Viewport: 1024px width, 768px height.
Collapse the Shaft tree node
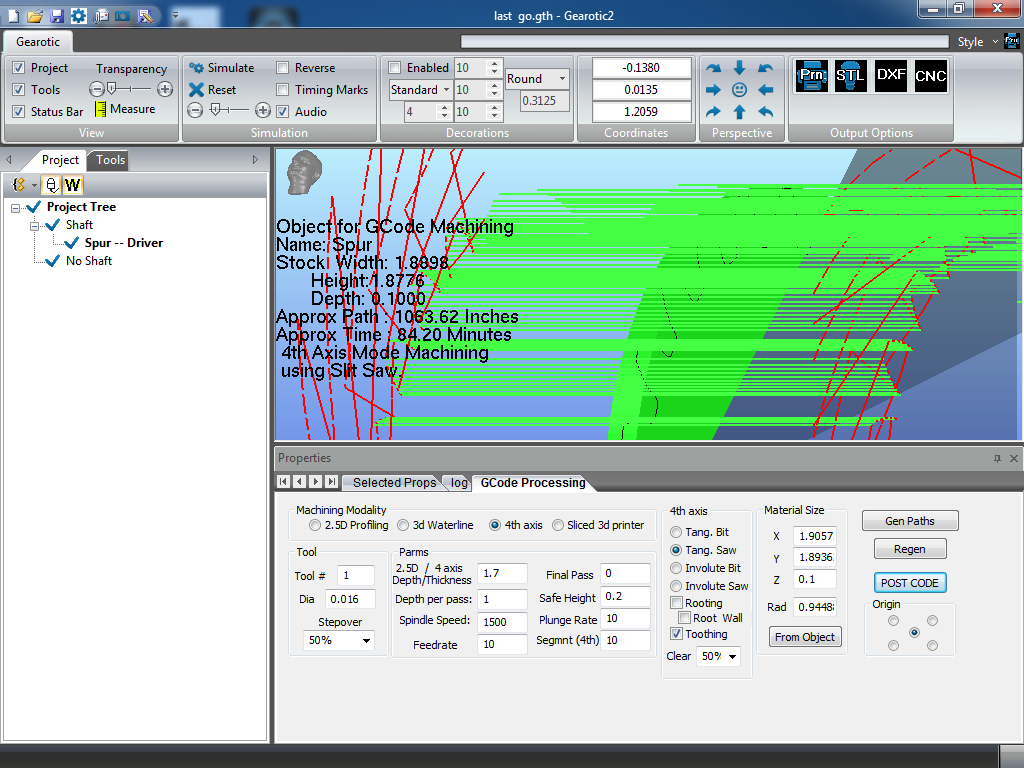pos(35,225)
